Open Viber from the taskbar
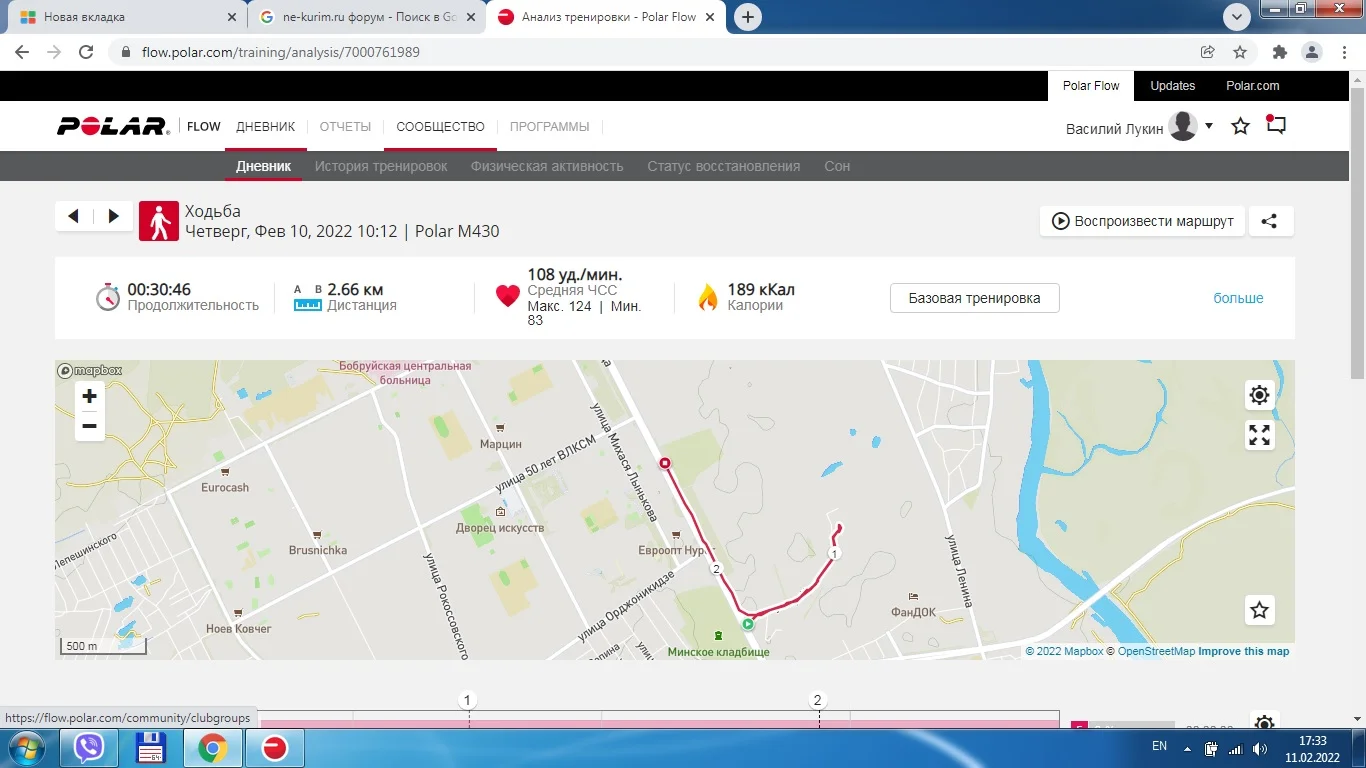This screenshot has height=768, width=1366. click(x=90, y=748)
